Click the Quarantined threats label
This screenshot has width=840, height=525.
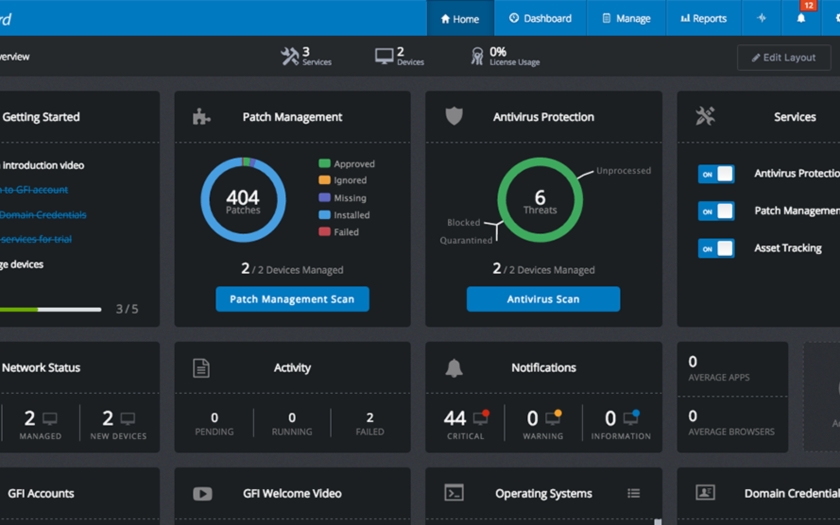466,241
